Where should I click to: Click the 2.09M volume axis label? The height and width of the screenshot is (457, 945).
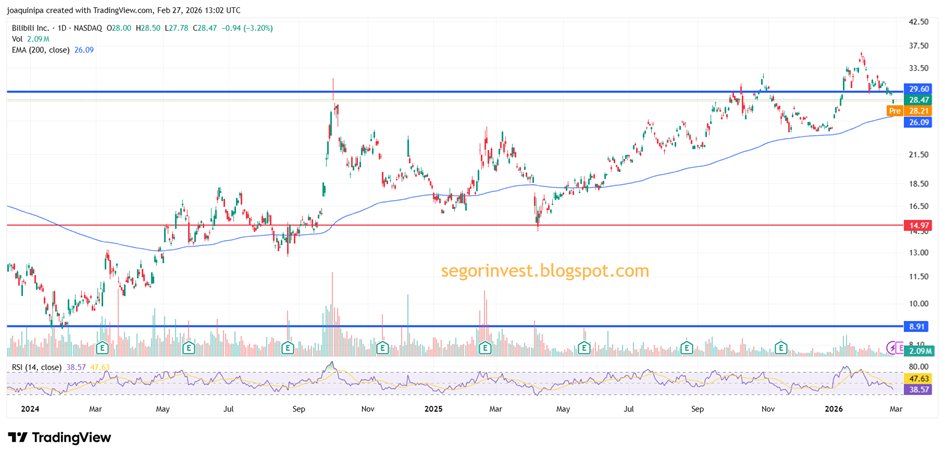920,350
